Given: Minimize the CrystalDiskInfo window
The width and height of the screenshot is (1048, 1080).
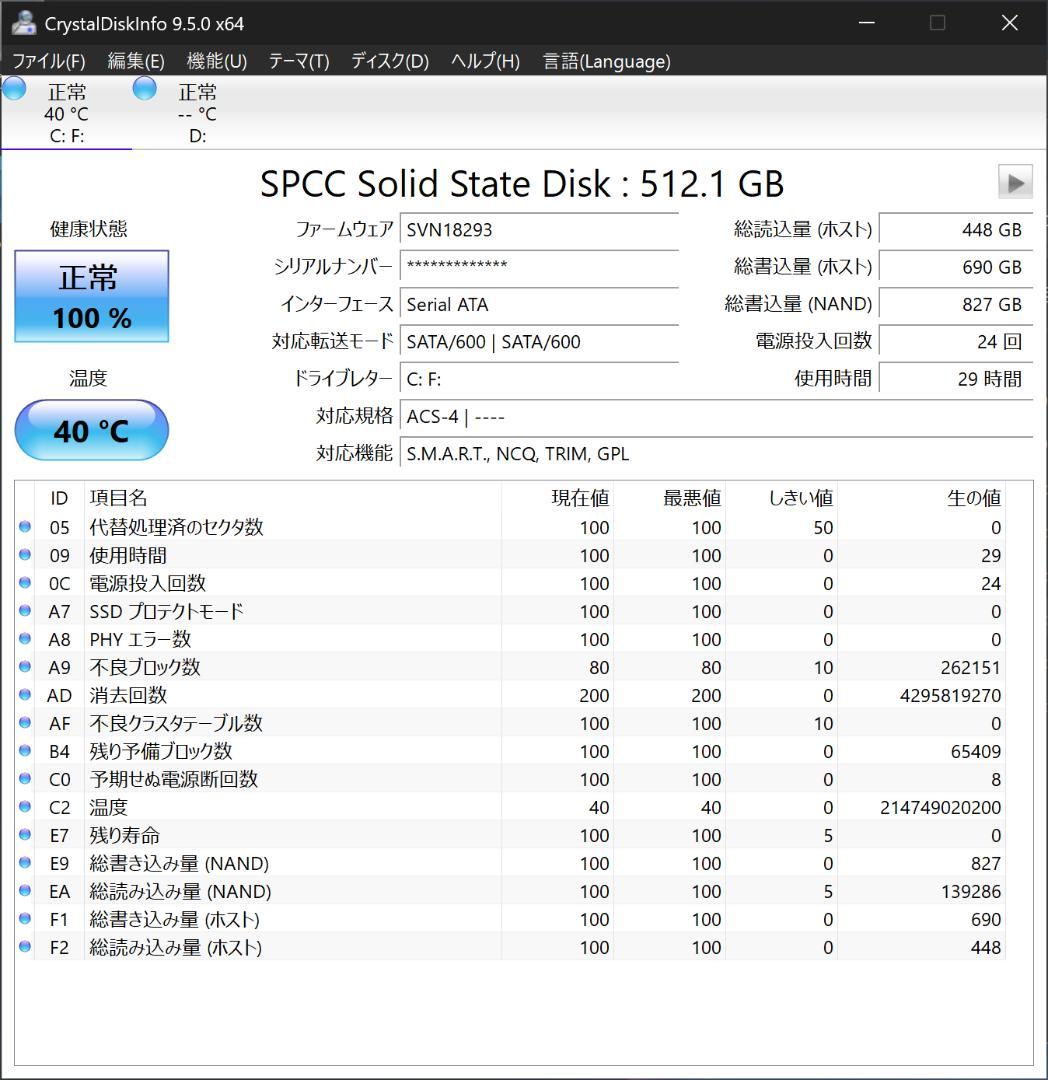Looking at the screenshot, I should [x=867, y=23].
